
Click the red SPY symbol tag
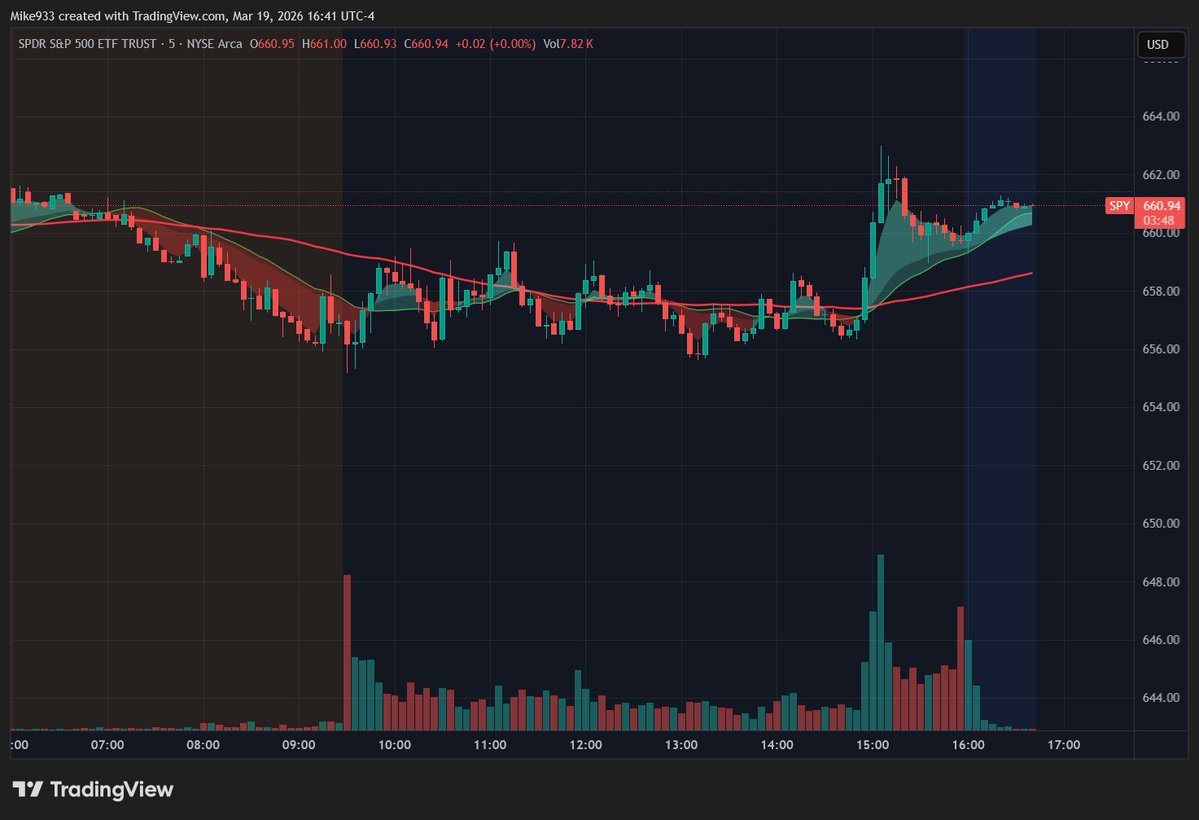tap(1119, 206)
